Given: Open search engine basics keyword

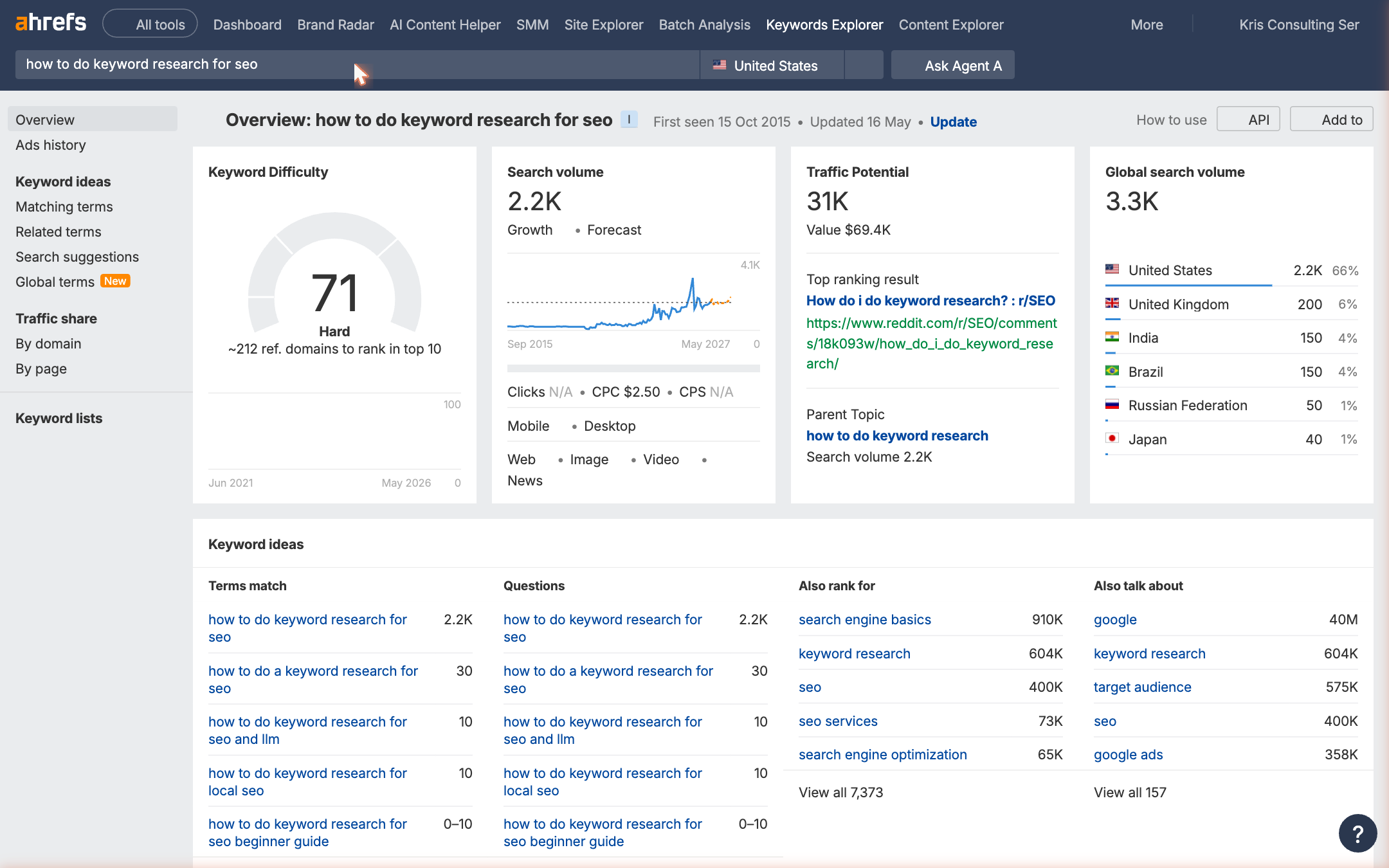Looking at the screenshot, I should point(865,619).
